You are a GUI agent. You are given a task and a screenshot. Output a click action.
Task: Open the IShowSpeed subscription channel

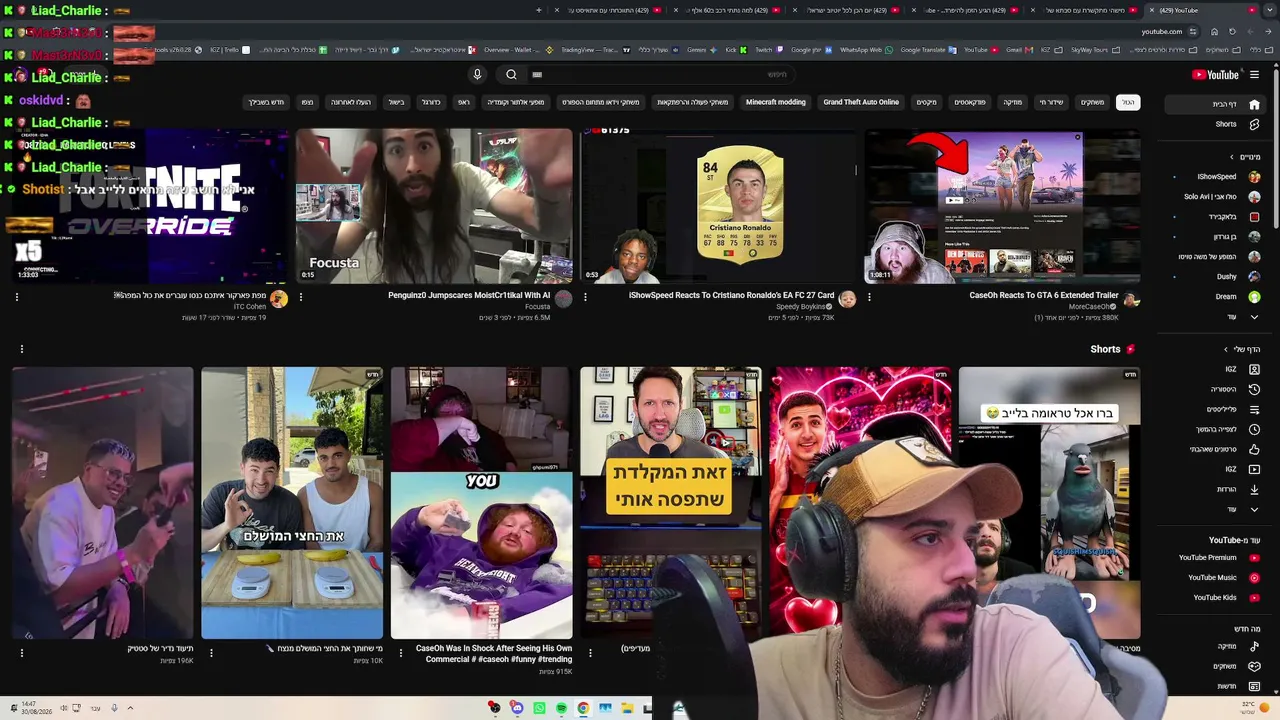(1217, 177)
